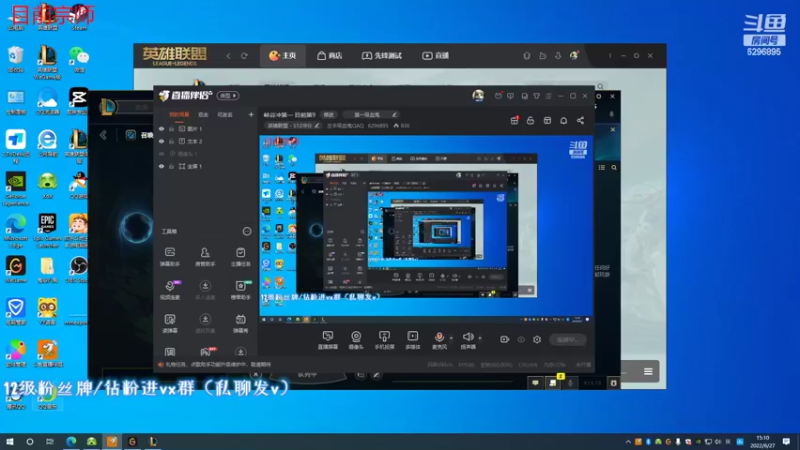Click the refresh arrow in League launcher header
800x450 pixels.
(x=244, y=56)
